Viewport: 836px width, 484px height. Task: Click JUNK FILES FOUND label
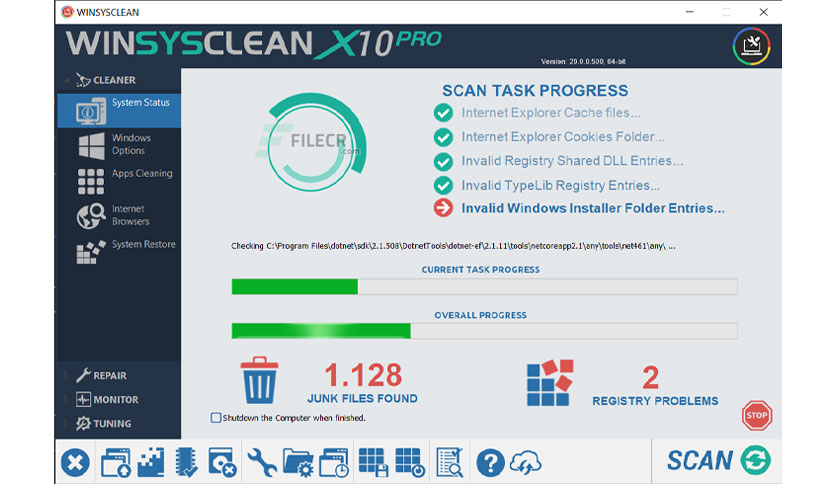point(363,399)
